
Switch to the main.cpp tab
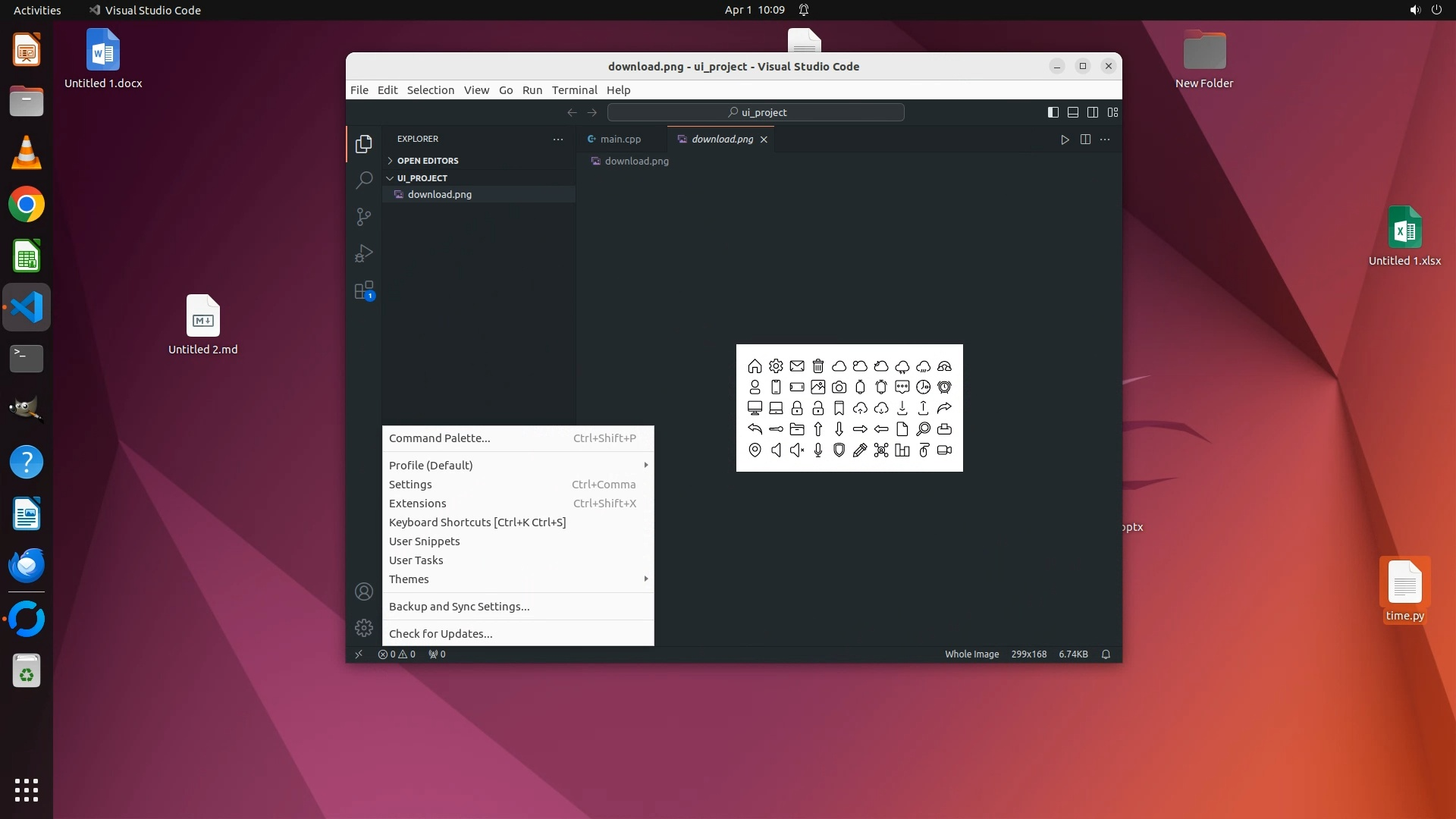(620, 140)
